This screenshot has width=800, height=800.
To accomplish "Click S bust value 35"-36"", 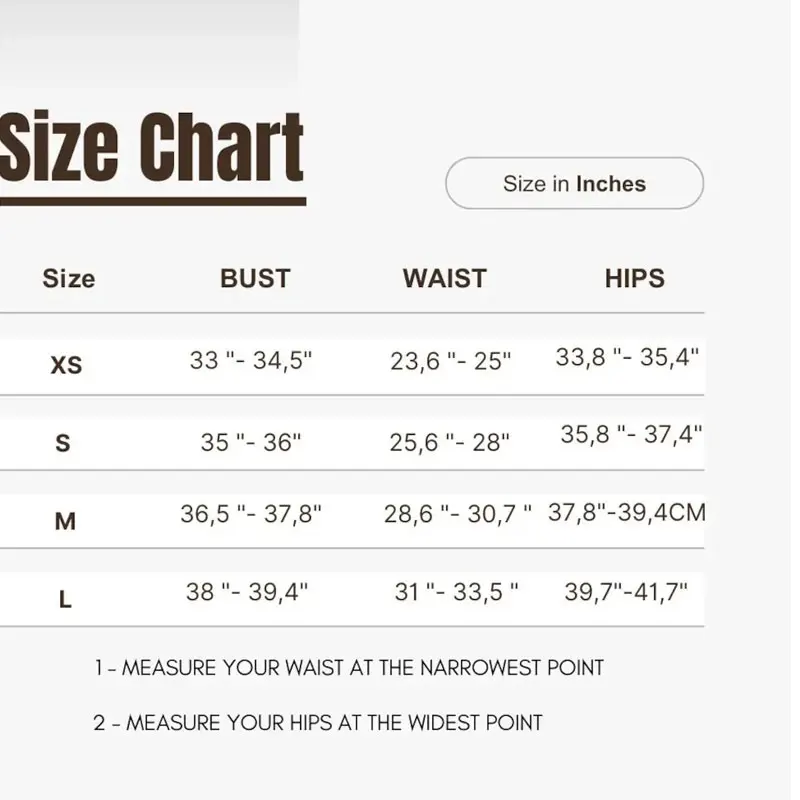I will pos(251,442).
